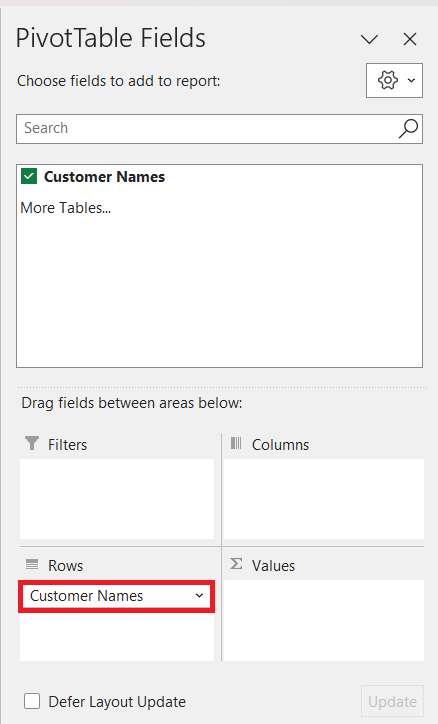Click the empty Values drop area
The image size is (438, 724).
tap(324, 620)
